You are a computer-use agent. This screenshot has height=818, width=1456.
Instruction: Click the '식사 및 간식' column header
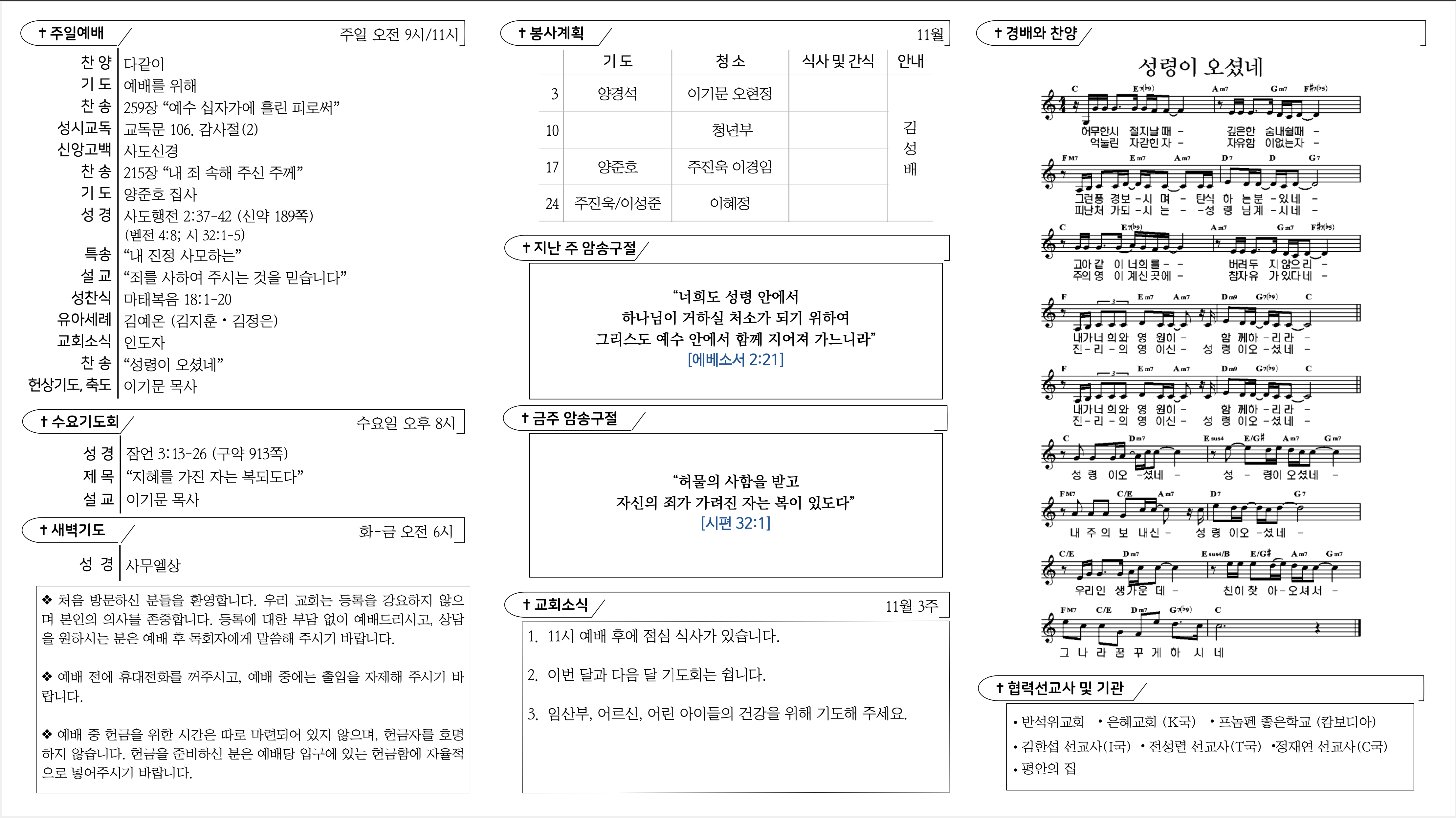pyautogui.click(x=838, y=61)
